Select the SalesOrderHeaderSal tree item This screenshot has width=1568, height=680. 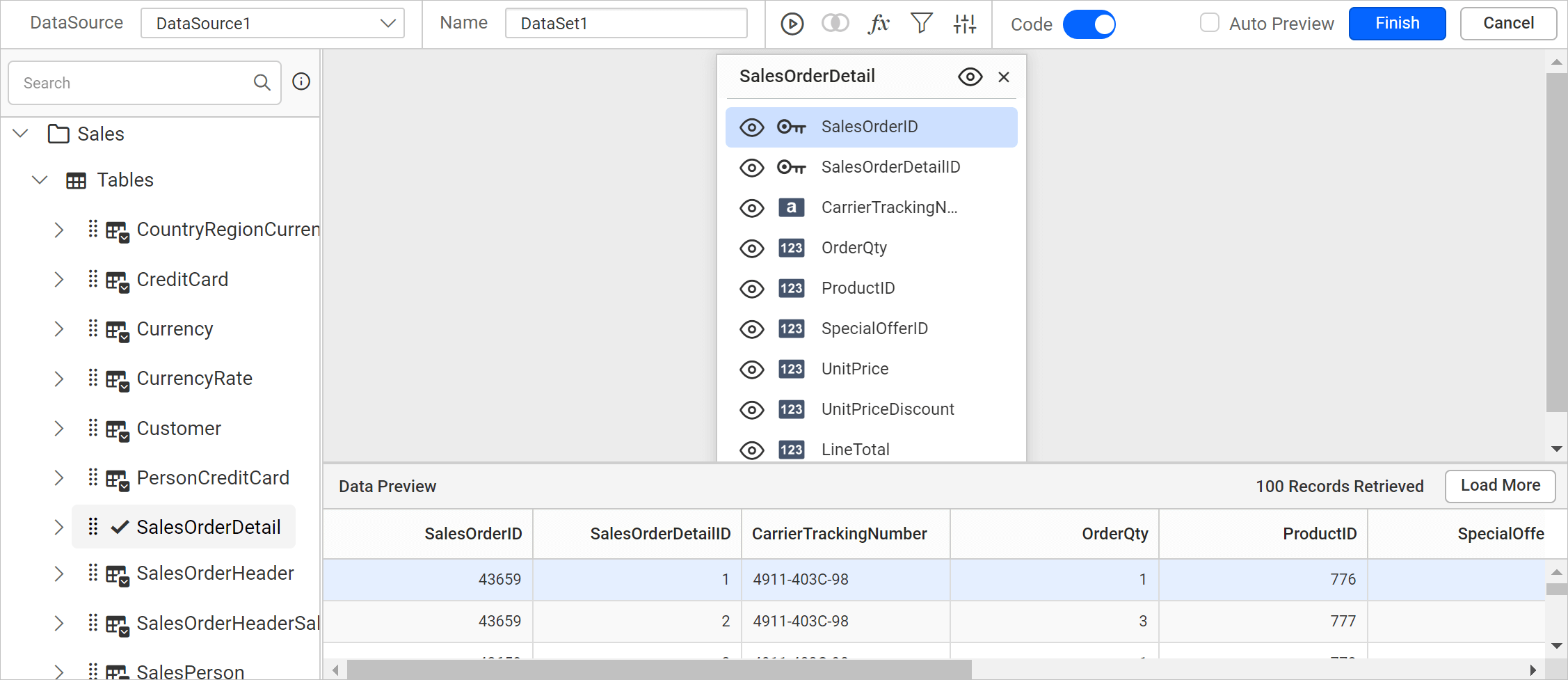click(228, 623)
